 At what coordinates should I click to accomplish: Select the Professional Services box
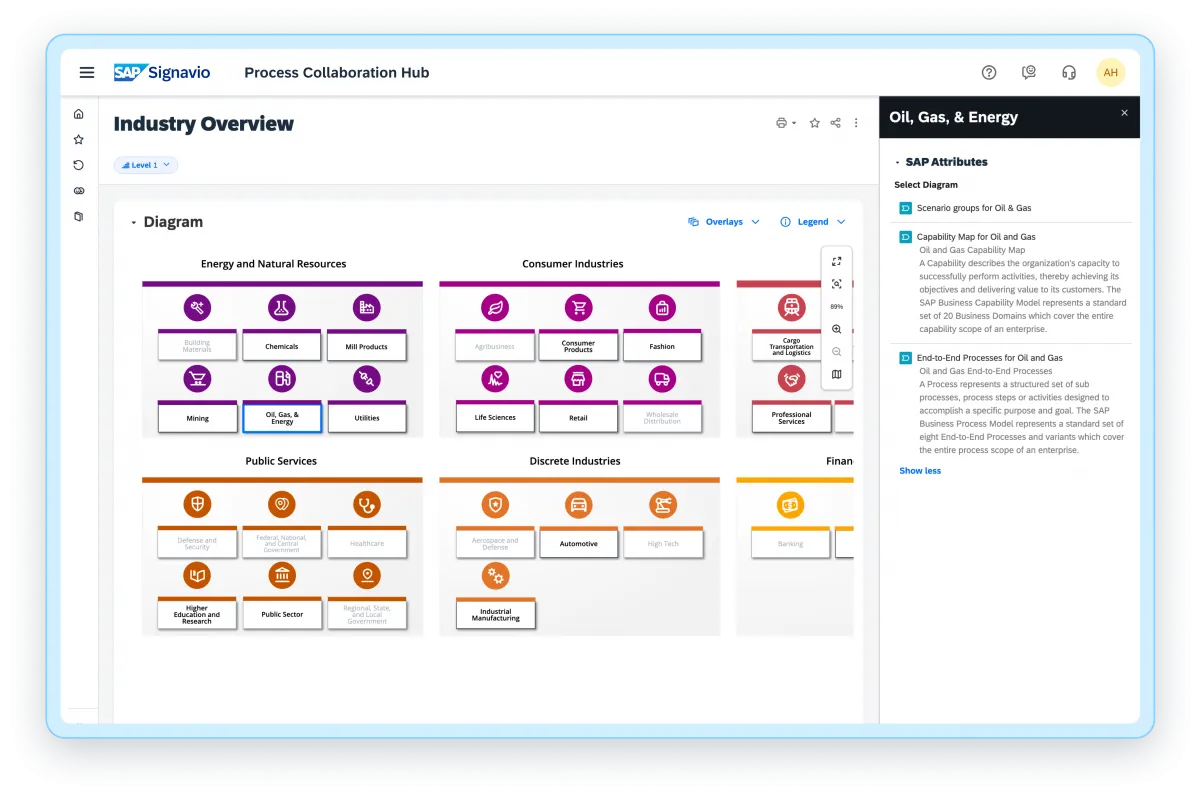(x=791, y=417)
